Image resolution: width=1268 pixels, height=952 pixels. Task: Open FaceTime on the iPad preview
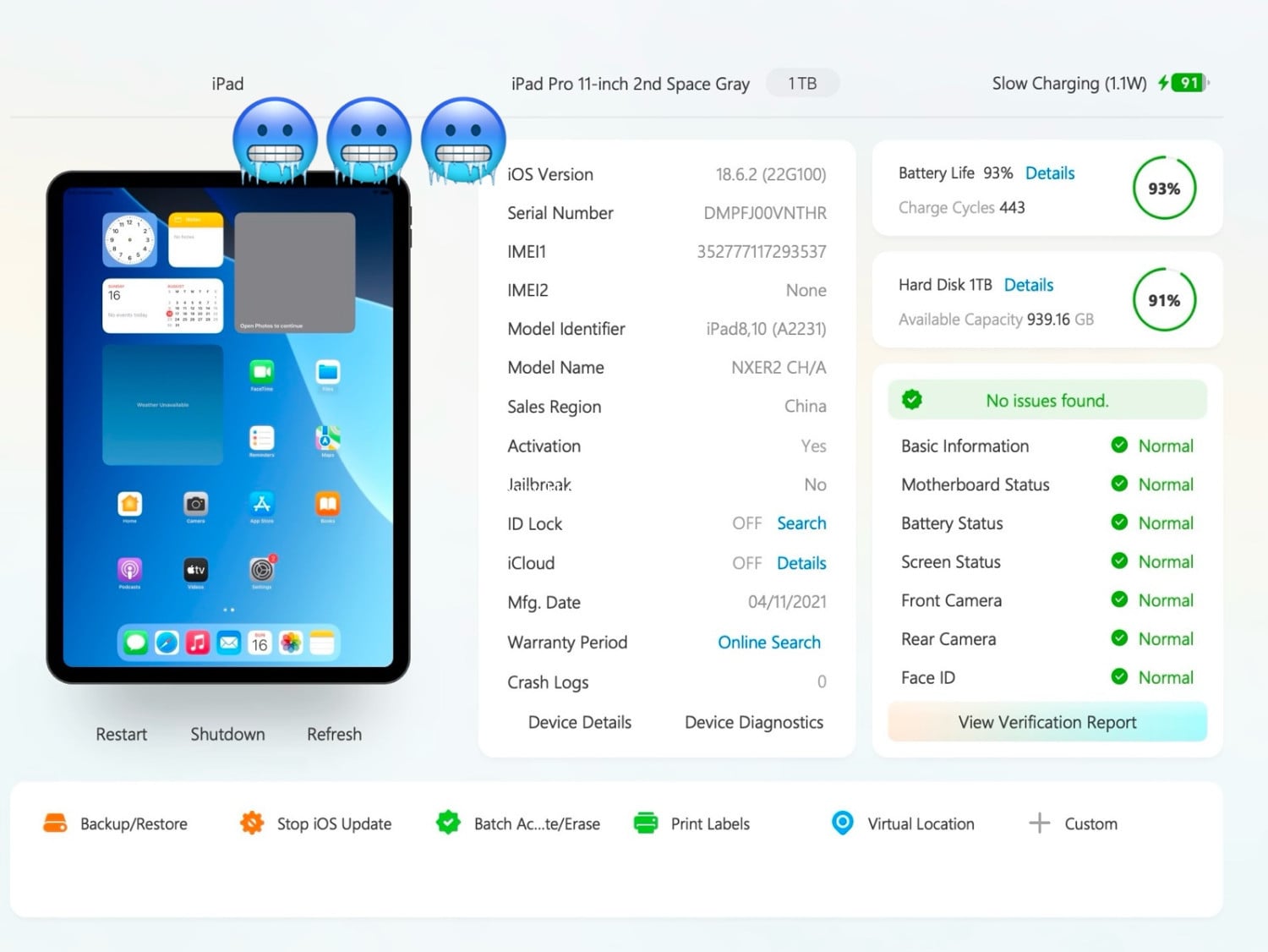pos(262,372)
